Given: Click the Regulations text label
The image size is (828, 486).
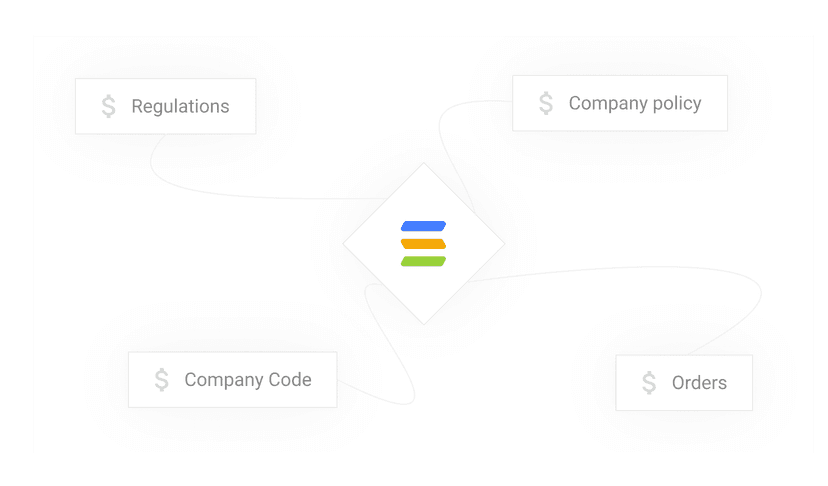Looking at the screenshot, I should tap(181, 106).
